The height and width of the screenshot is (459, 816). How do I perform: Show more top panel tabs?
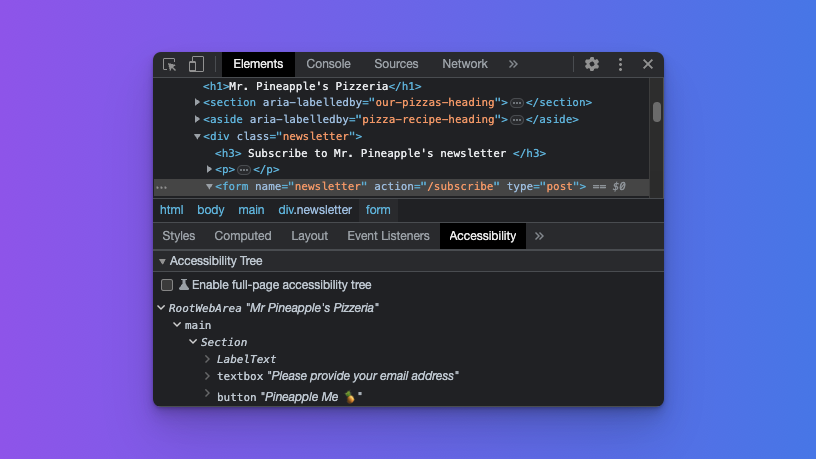click(x=513, y=64)
